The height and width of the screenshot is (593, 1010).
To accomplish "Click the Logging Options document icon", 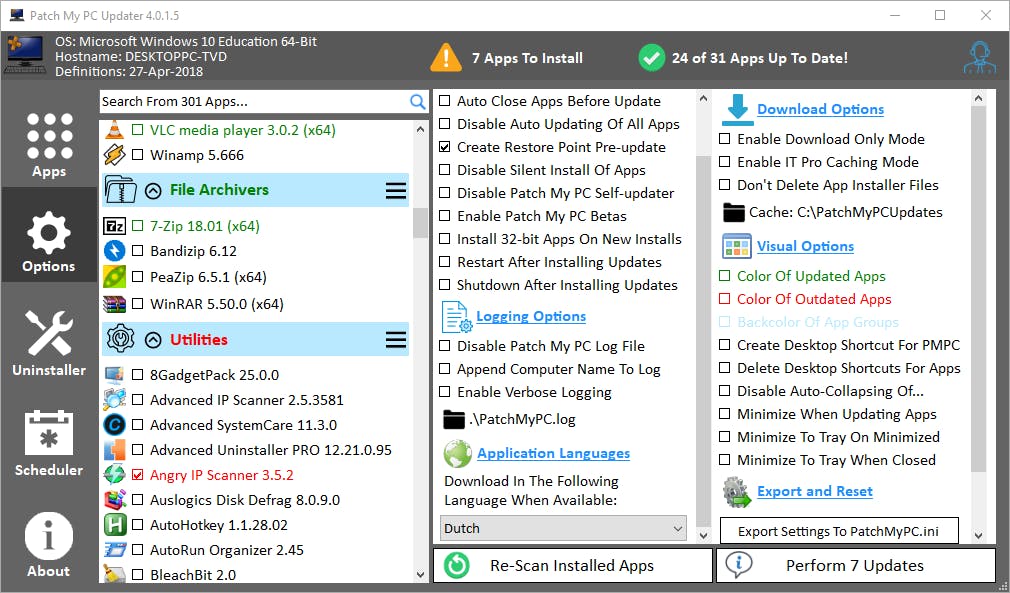I will (457, 317).
